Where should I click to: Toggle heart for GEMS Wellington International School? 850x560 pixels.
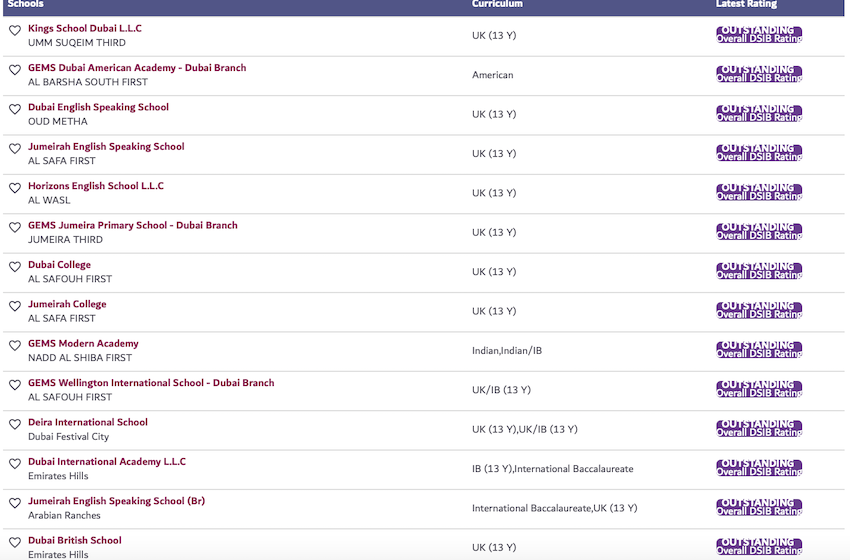tap(15, 385)
